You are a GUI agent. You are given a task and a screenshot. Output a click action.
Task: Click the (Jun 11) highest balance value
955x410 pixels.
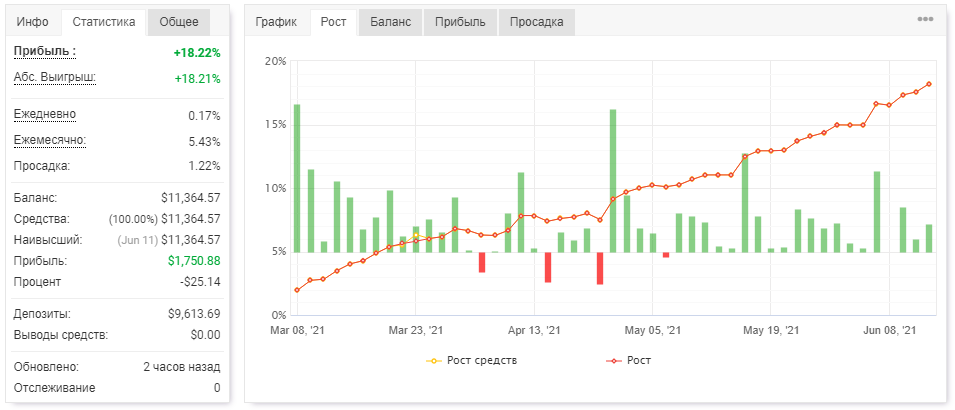pos(169,240)
